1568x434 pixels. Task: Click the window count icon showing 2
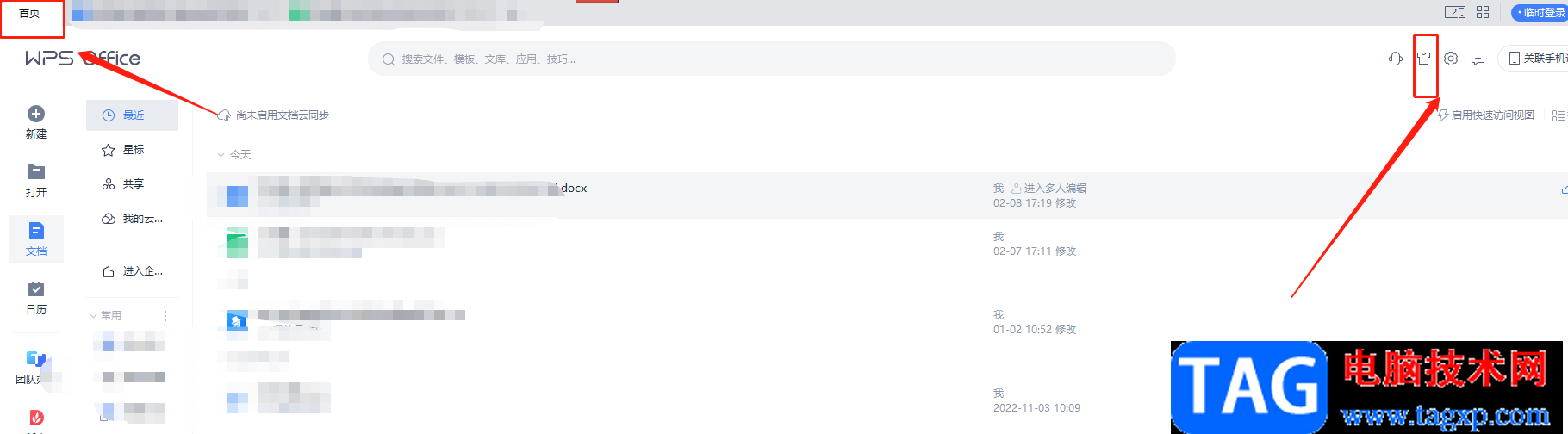coord(1455,12)
